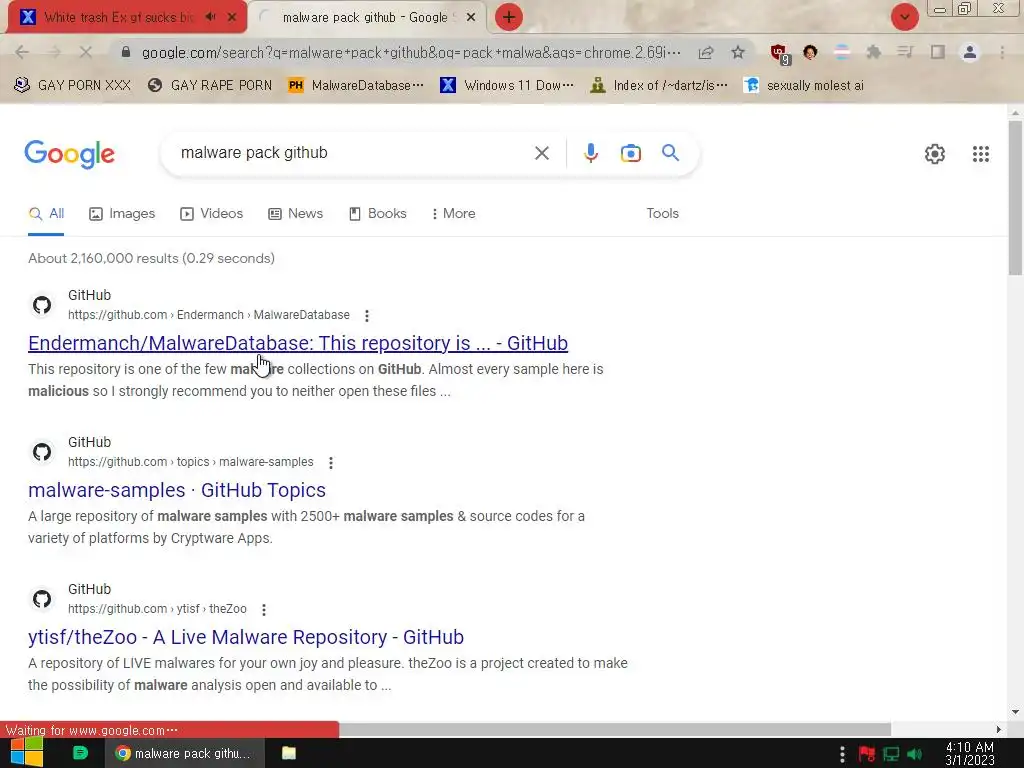Viewport: 1024px width, 768px height.
Task: Close the malware pack github Google tab
Action: coord(471,18)
